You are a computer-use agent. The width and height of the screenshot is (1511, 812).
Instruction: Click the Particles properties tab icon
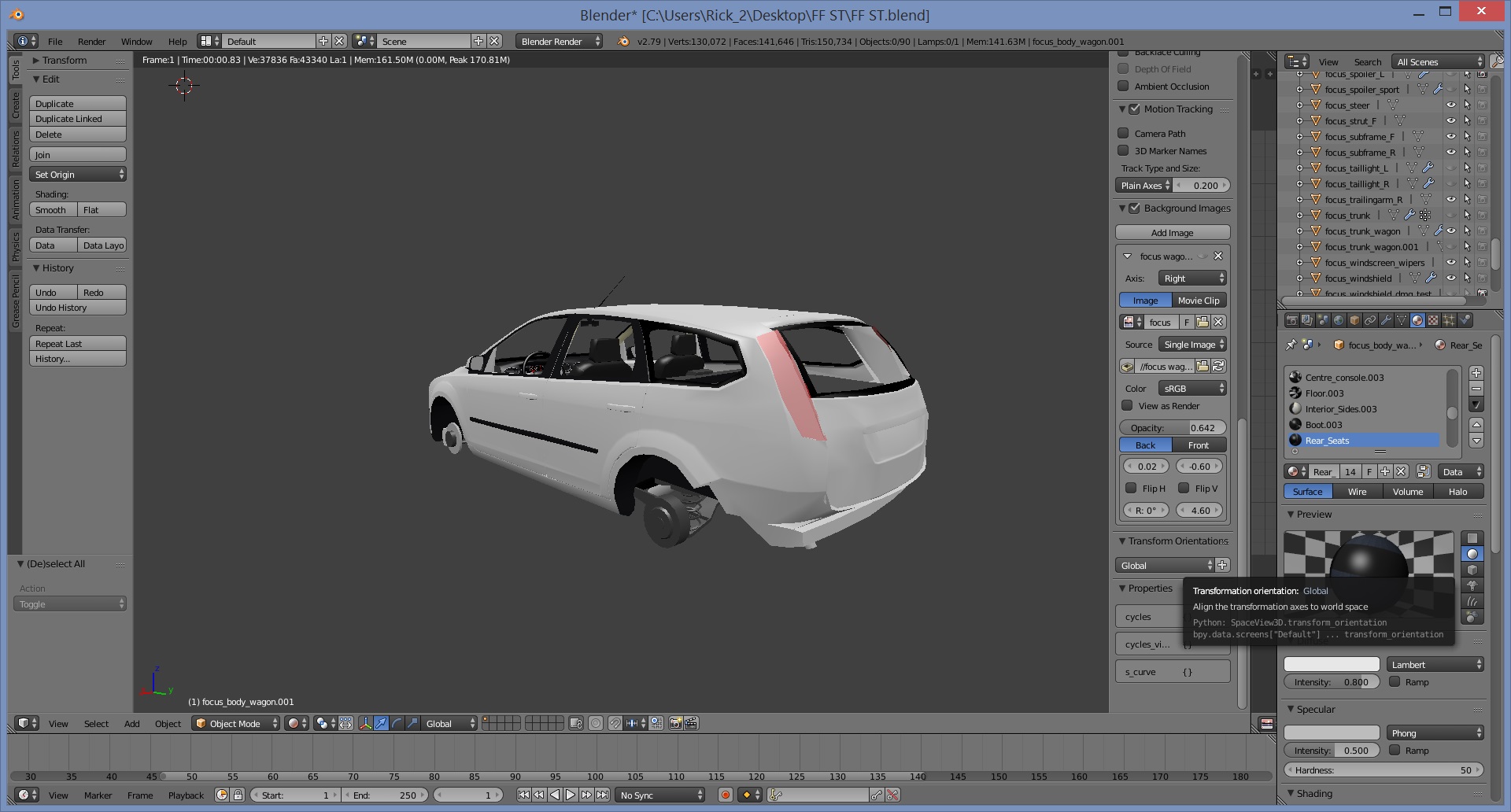pos(1449,320)
